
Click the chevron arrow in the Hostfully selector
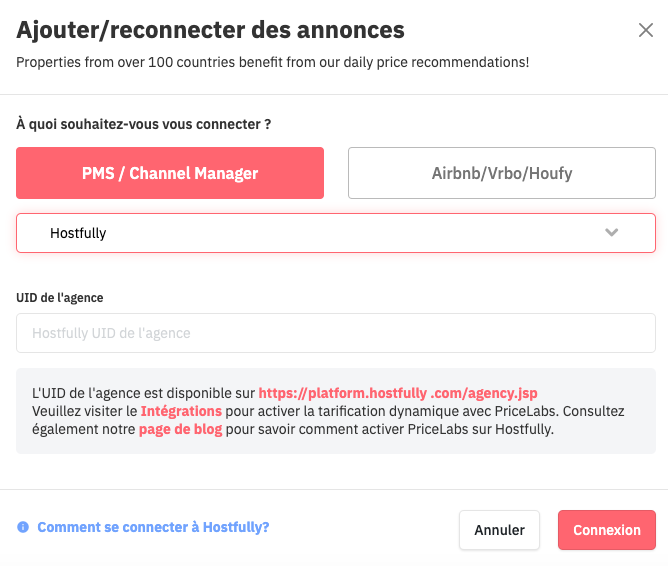611,233
